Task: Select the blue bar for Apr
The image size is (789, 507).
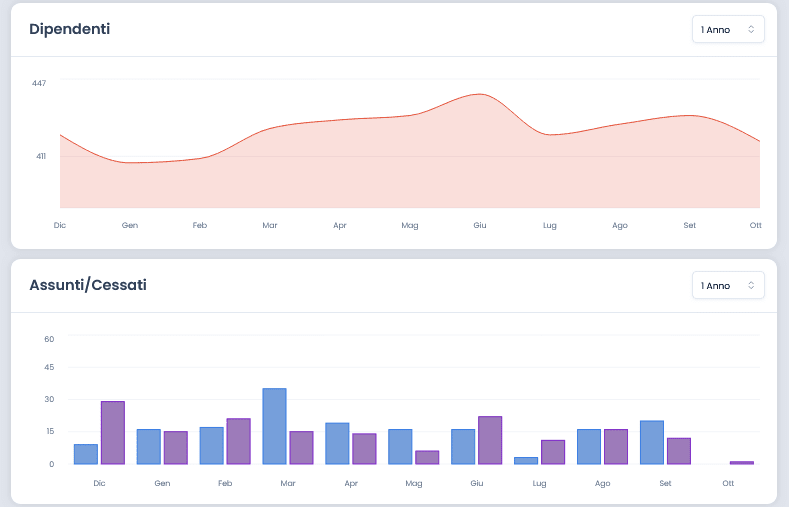Action: tap(337, 443)
